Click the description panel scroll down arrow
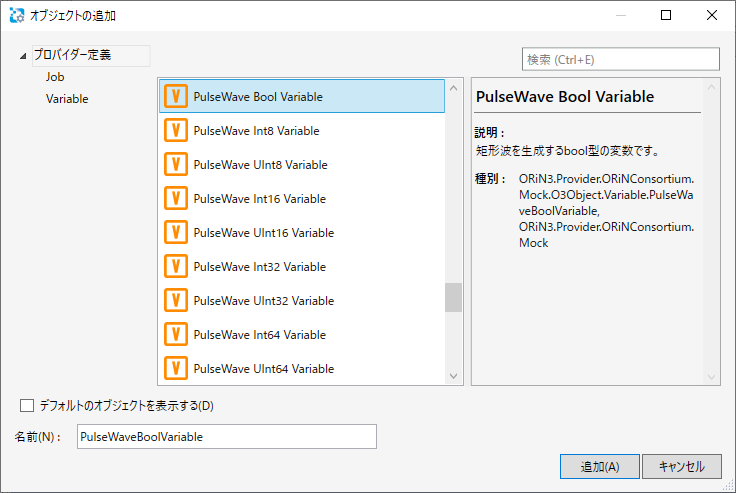 click(x=712, y=377)
